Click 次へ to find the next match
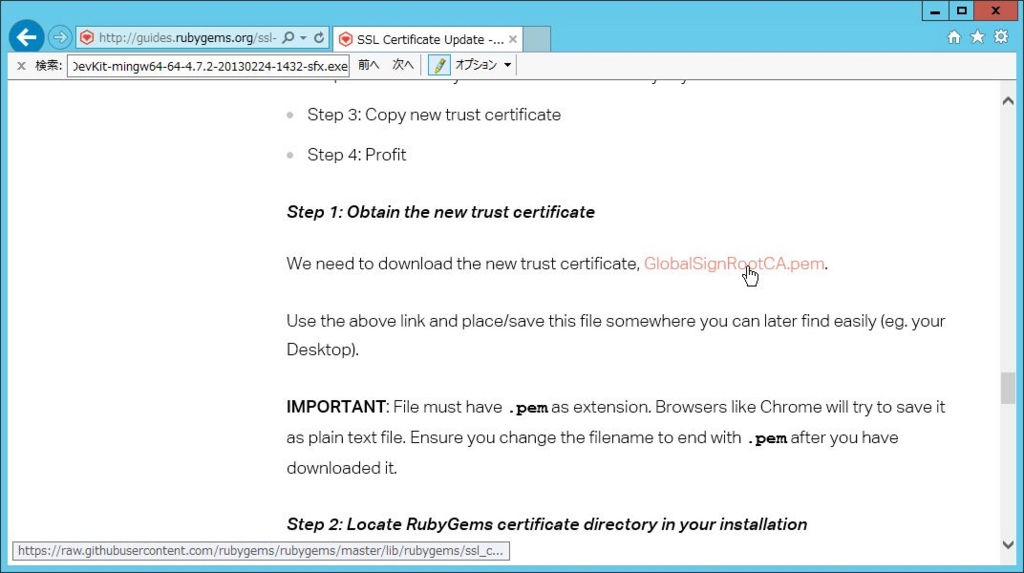The height and width of the screenshot is (573, 1024). pos(402,65)
